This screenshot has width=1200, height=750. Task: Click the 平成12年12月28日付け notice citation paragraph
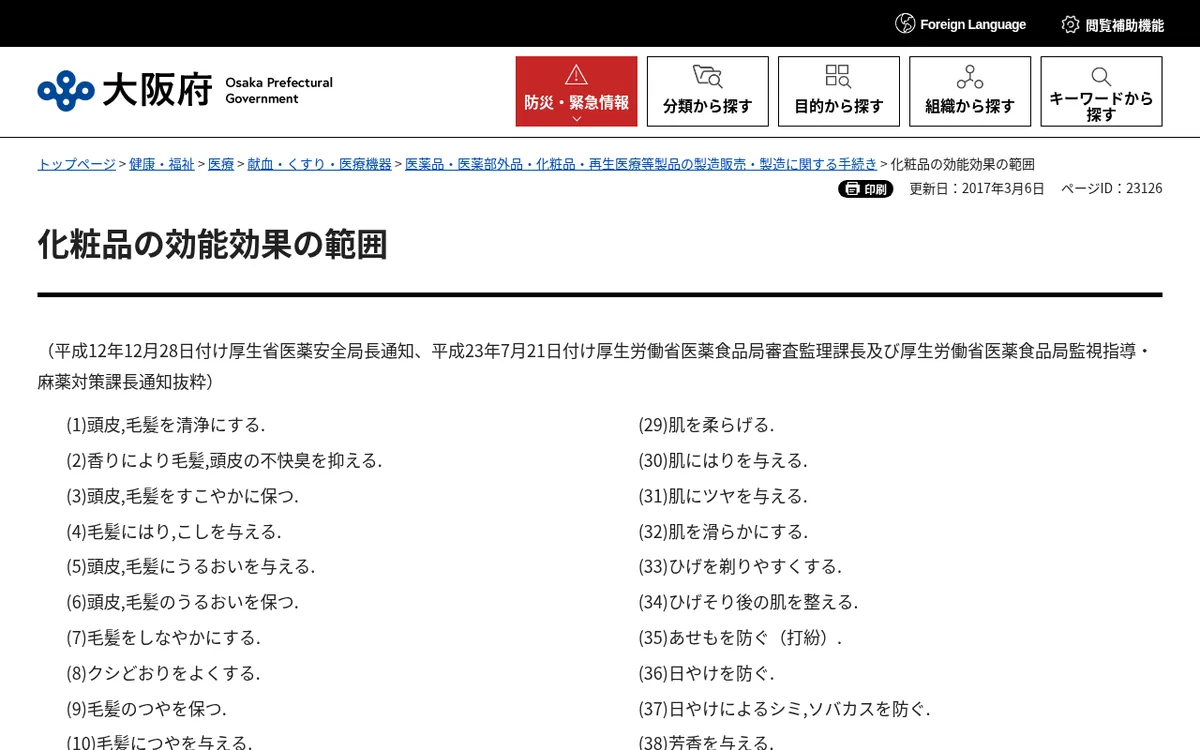coord(599,366)
